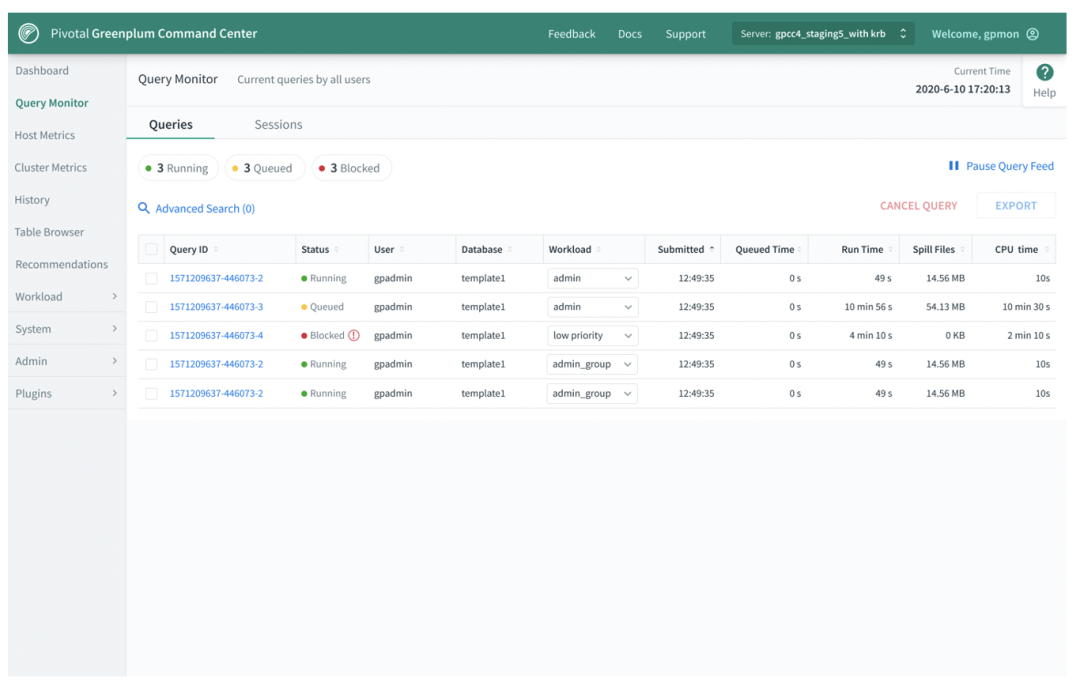This screenshot has width=1080, height=697.
Task: Click the Pause Query Feed link
Action: 1010,166
